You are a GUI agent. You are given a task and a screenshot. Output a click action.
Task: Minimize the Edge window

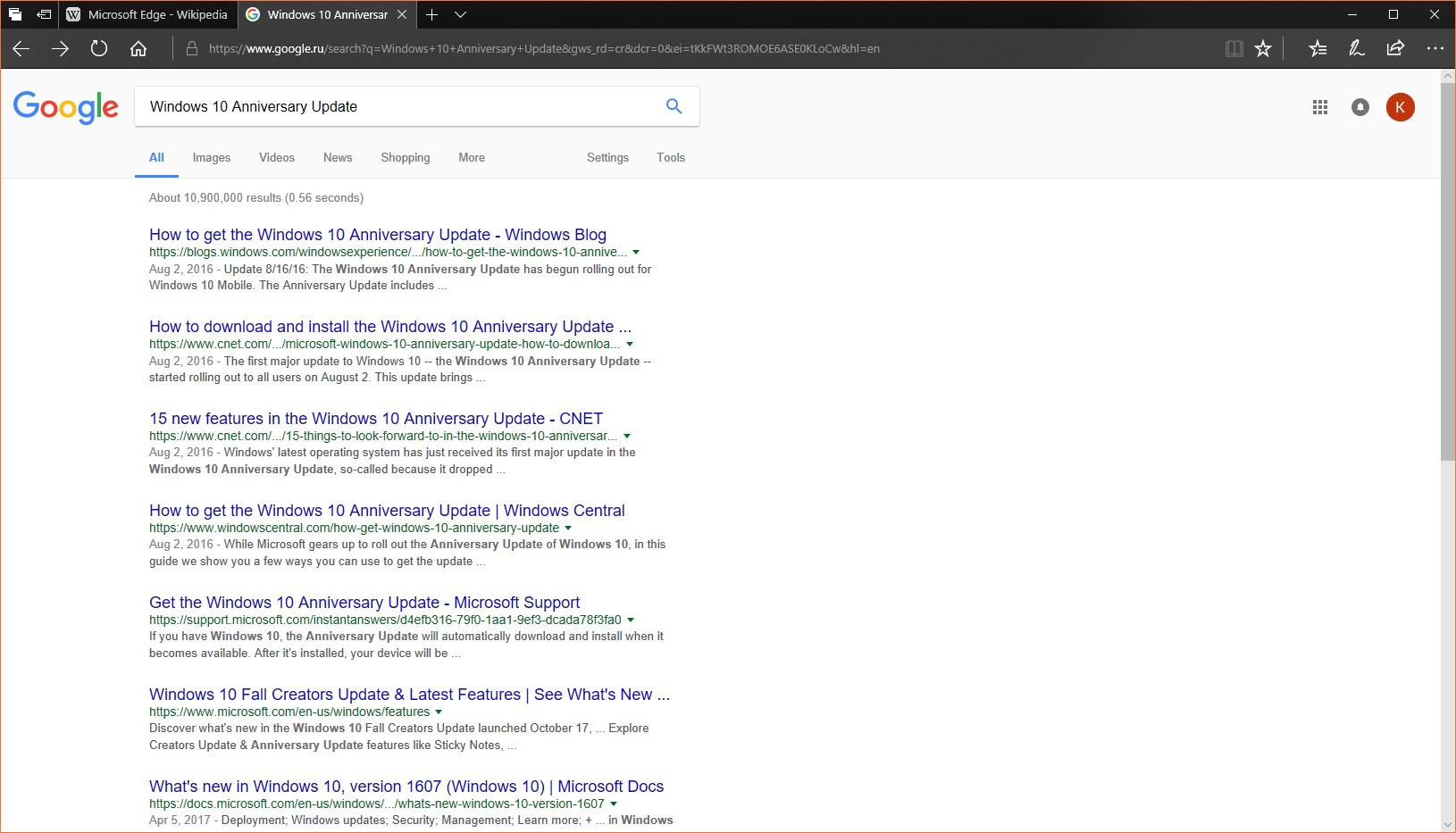tap(1351, 14)
